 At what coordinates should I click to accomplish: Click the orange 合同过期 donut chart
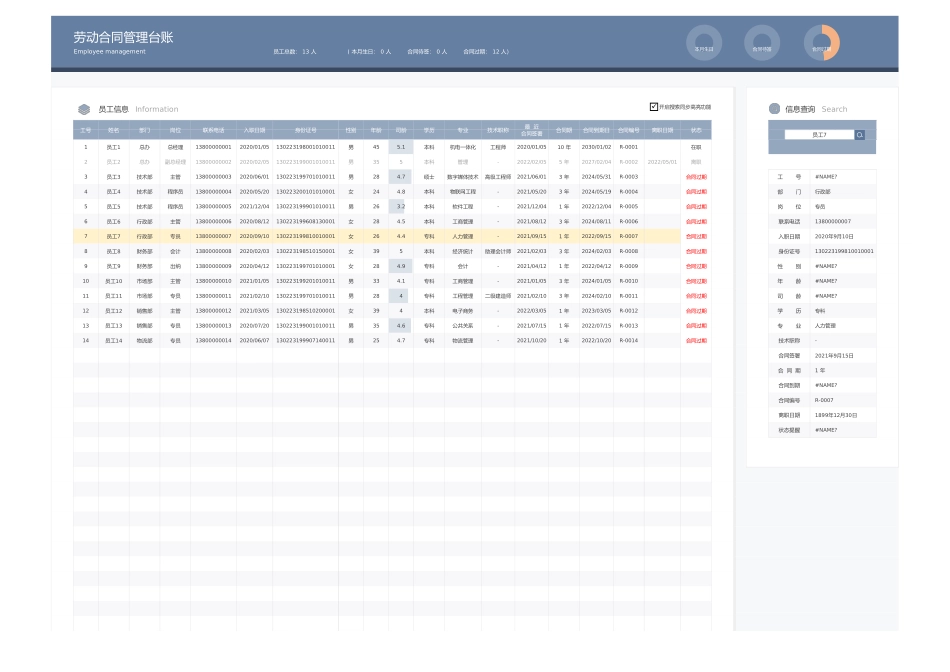pos(821,43)
